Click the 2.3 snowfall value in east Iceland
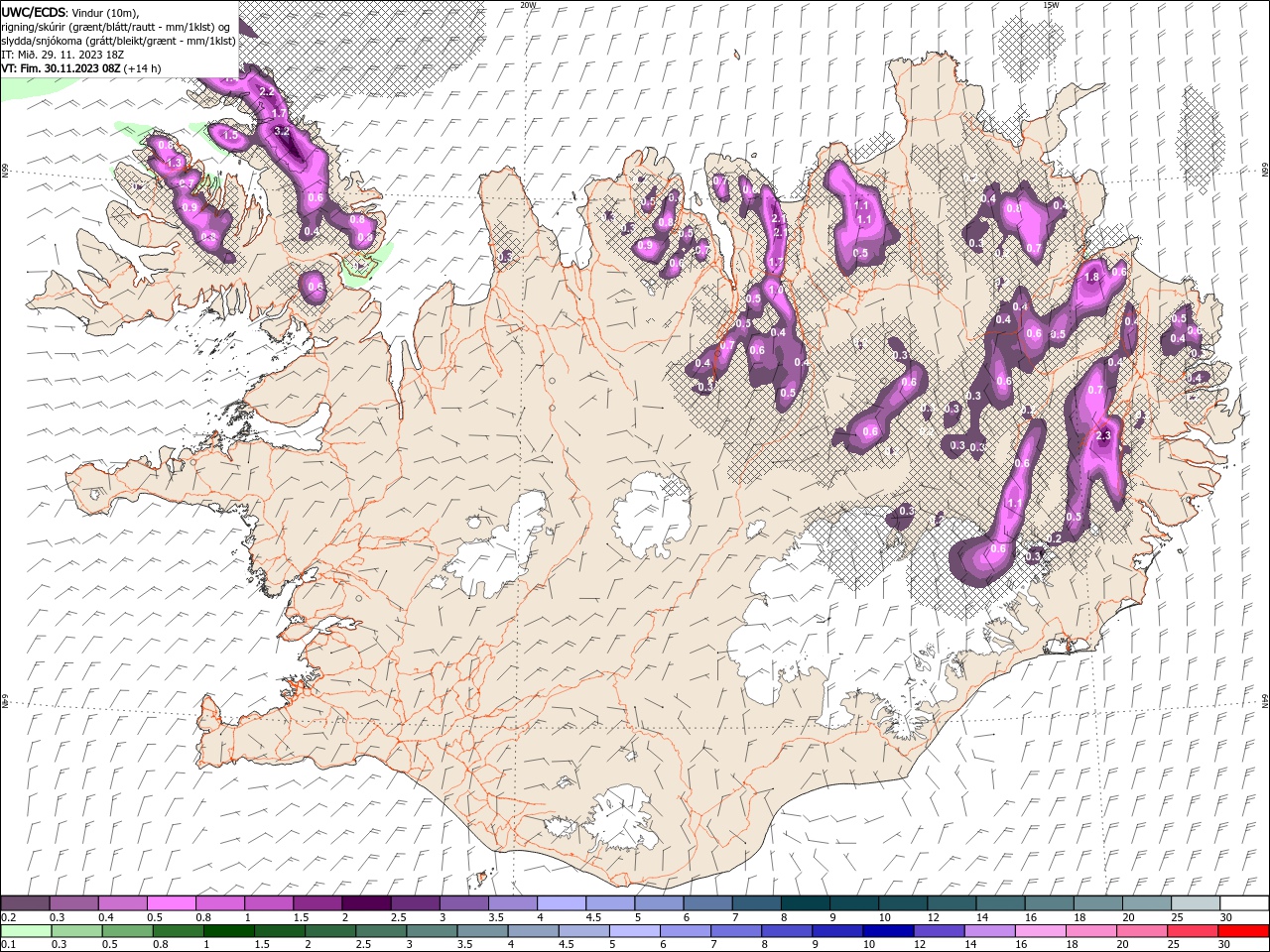 coord(1102,434)
